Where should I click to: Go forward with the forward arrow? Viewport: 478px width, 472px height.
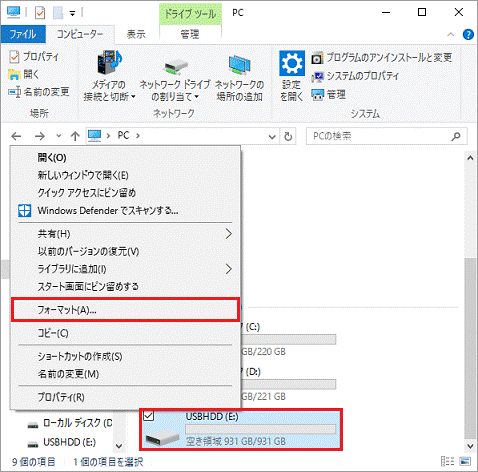coord(40,136)
